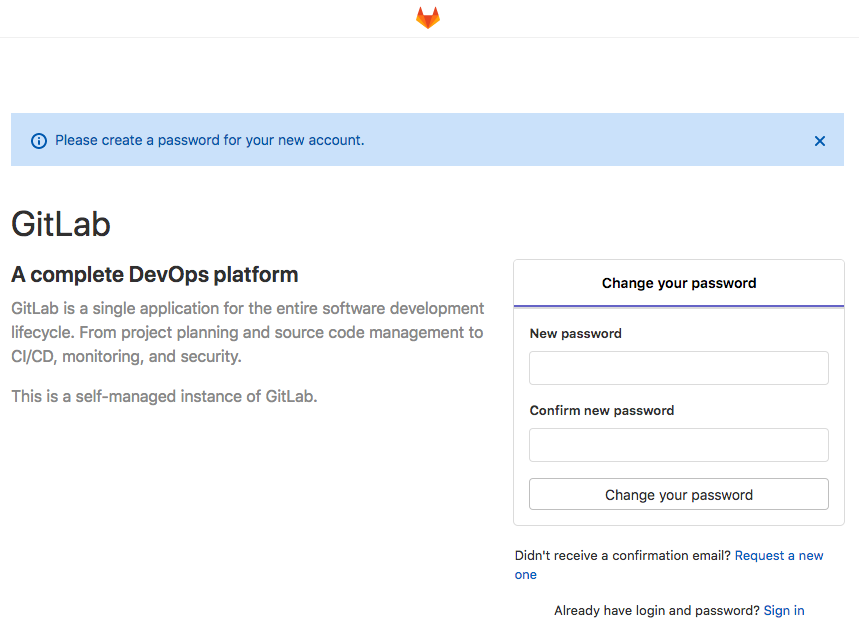Click the confirmation email question text
The width and height of the screenshot is (859, 643).
pos(625,555)
